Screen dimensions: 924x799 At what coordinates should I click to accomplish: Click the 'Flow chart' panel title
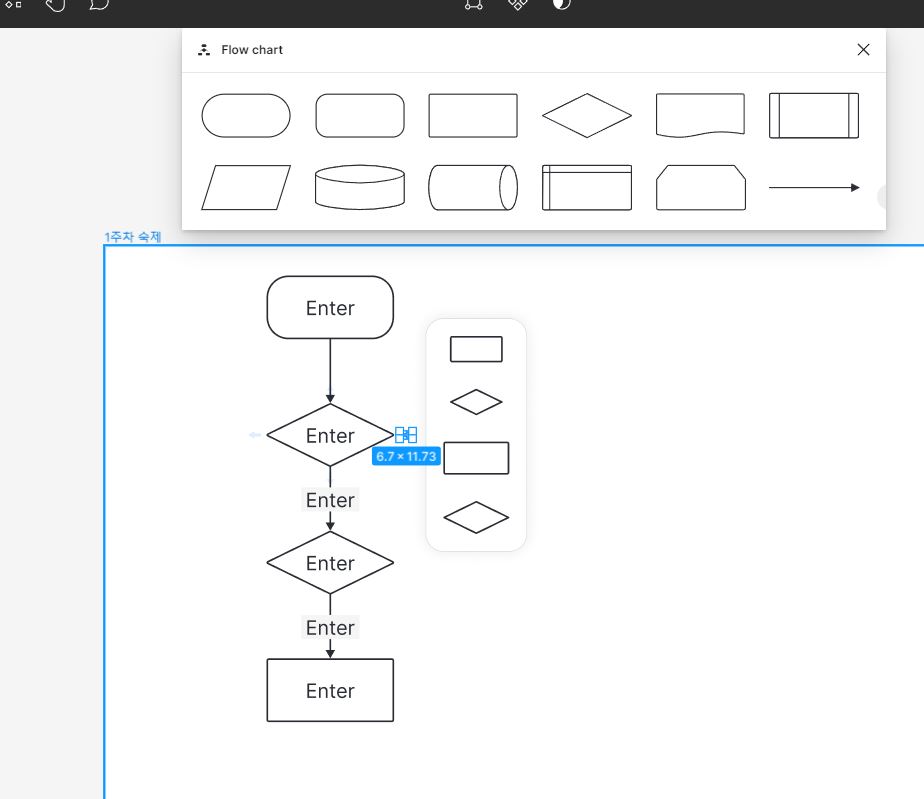pos(252,50)
